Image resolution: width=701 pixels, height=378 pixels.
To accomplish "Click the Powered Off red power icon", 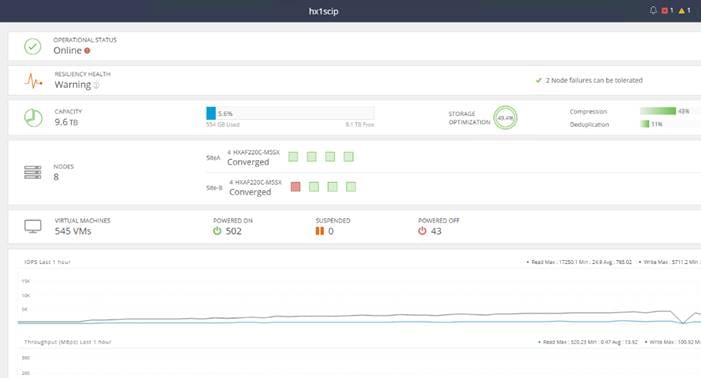I will point(422,231).
